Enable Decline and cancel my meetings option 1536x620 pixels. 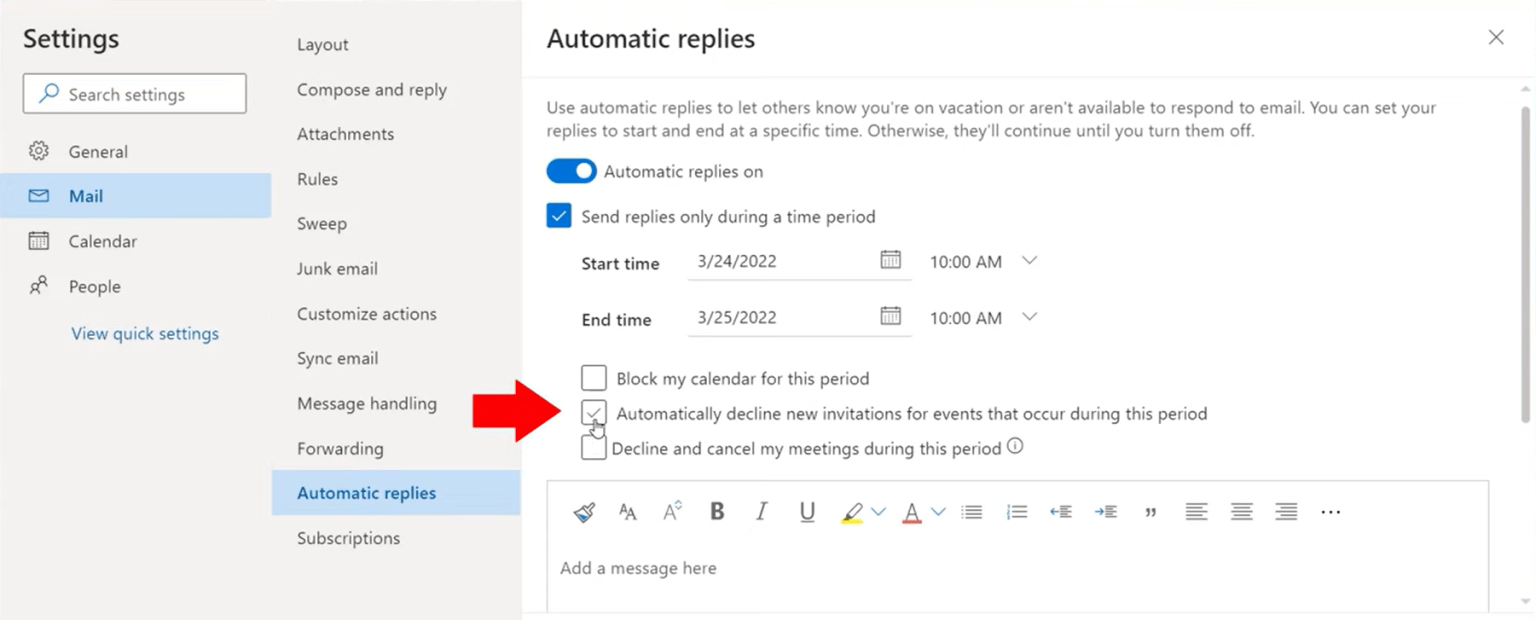click(x=593, y=447)
